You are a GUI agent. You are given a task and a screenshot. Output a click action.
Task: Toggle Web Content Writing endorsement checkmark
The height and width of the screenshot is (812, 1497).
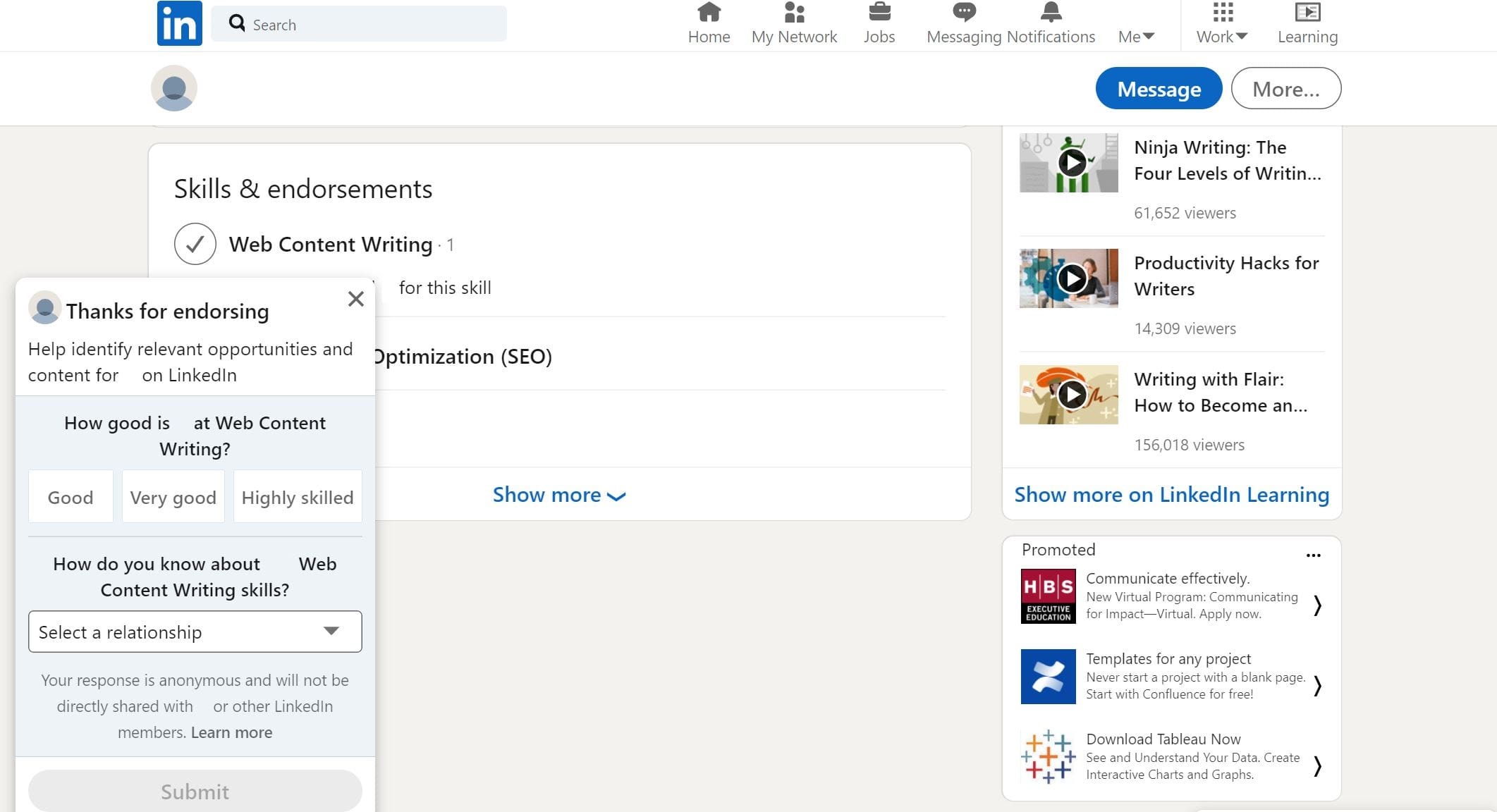(x=195, y=244)
